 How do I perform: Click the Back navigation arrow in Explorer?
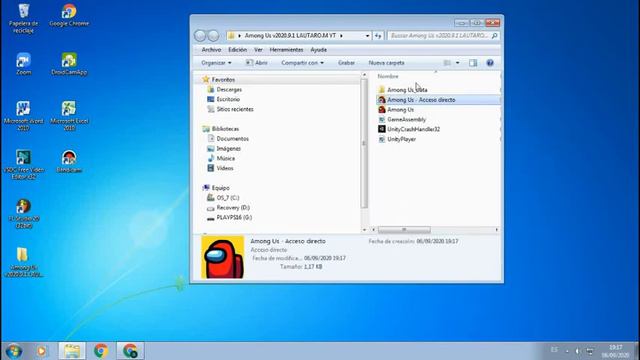(200, 36)
